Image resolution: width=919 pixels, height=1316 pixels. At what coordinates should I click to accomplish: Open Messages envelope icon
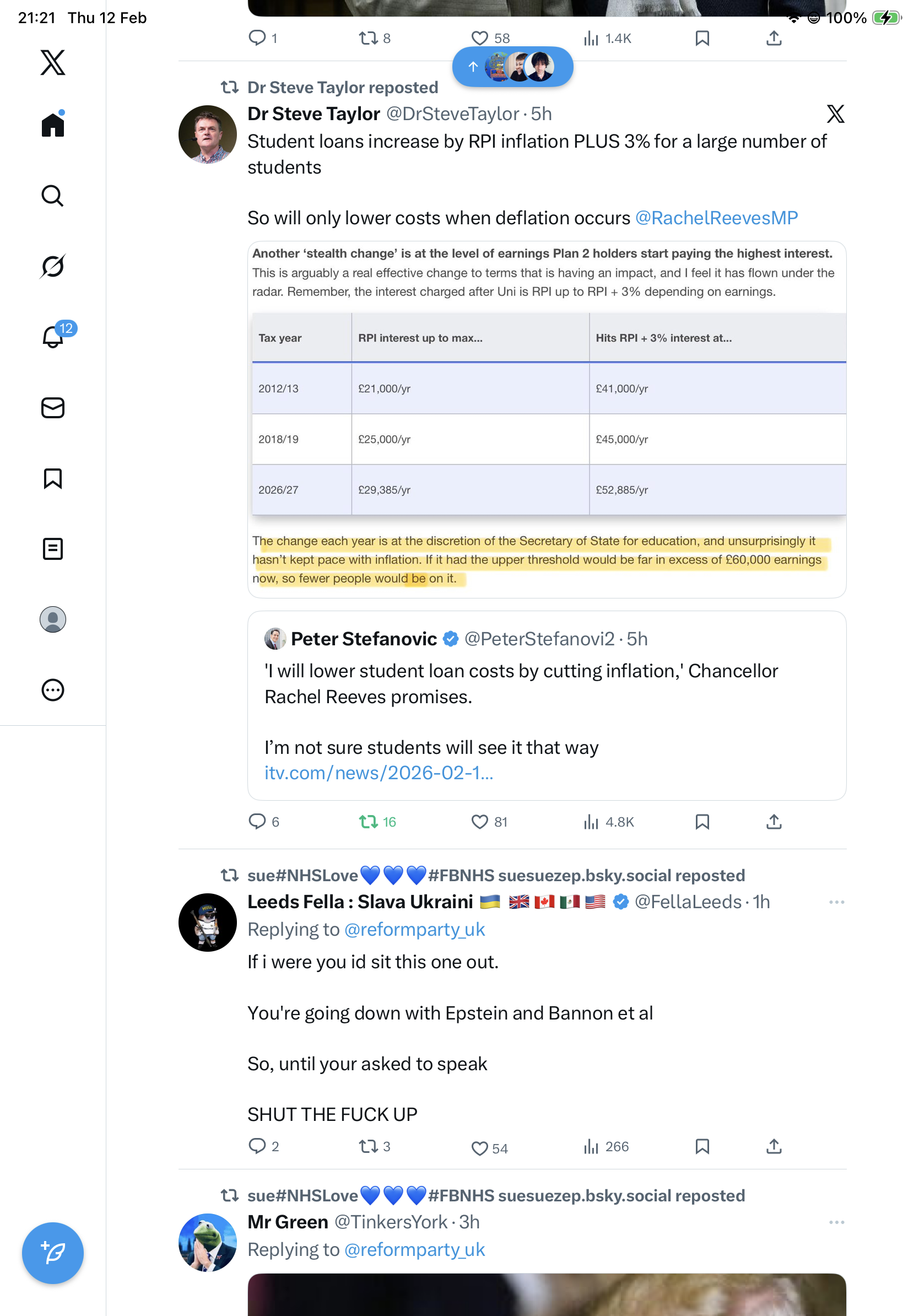point(53,408)
